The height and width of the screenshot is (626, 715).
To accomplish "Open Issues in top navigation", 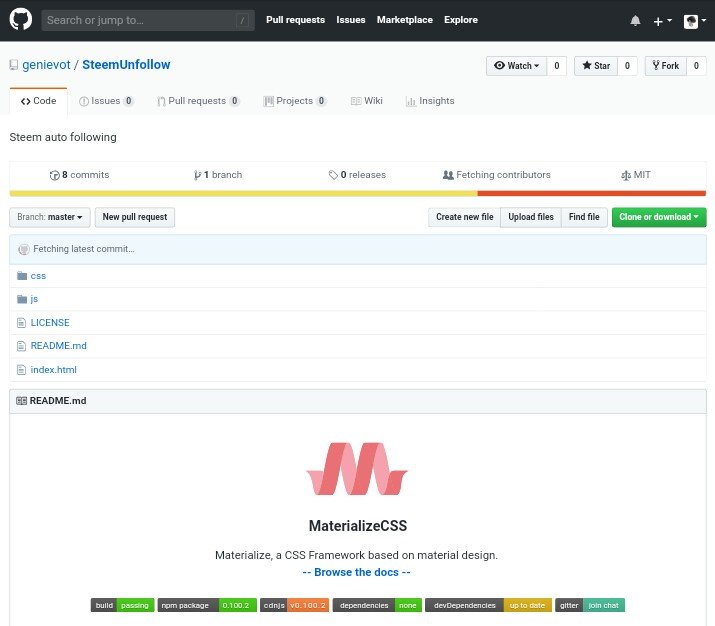I will point(351,20).
